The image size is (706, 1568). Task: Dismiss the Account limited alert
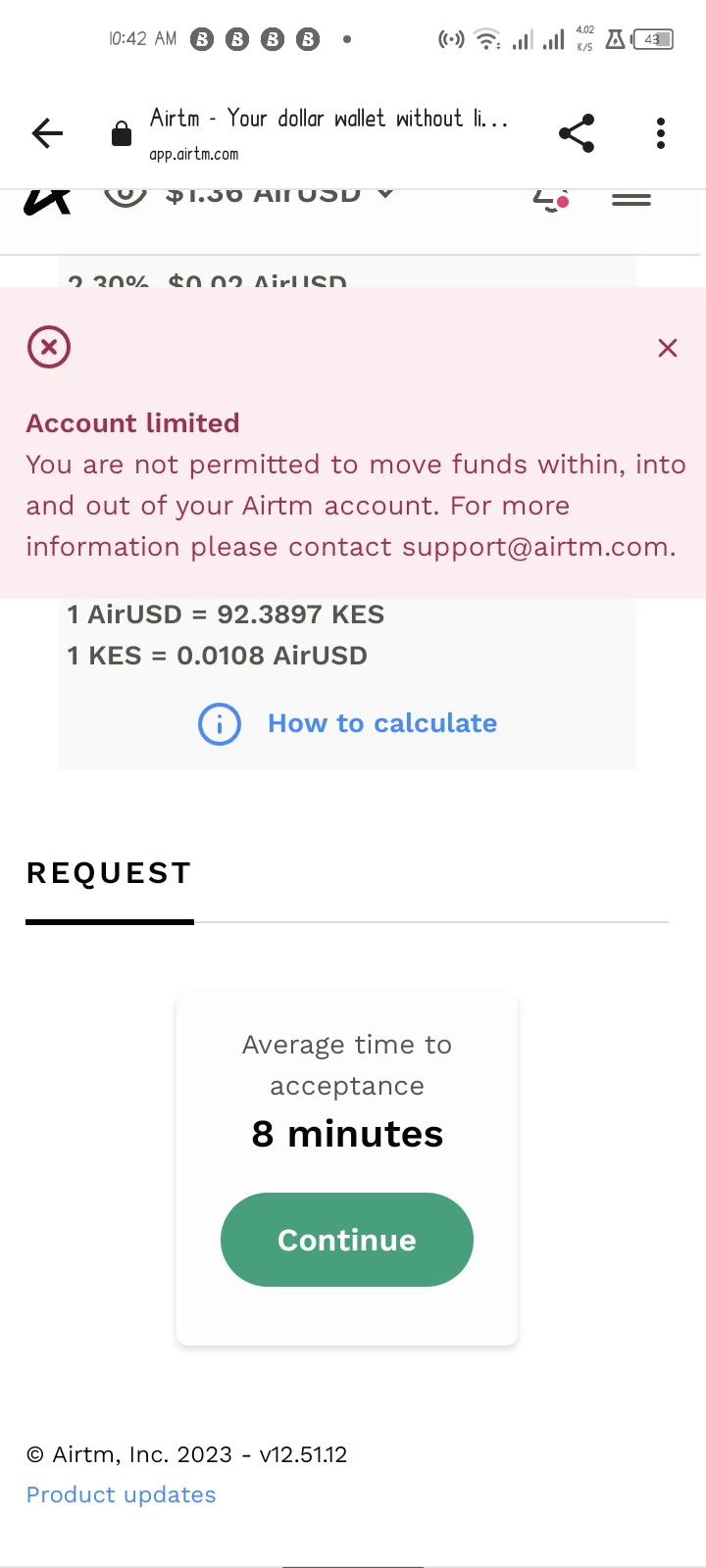(668, 348)
